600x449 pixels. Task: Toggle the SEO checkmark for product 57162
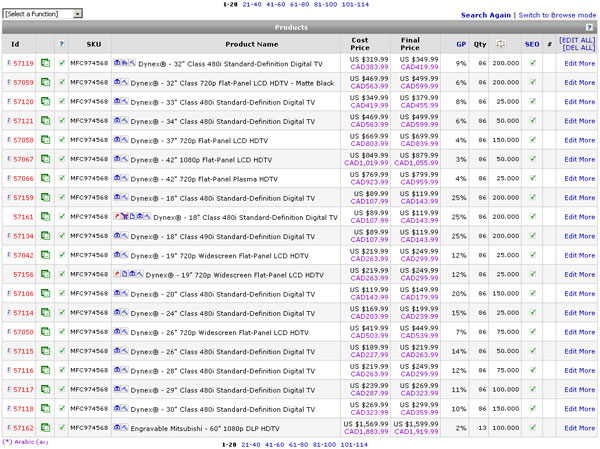[x=532, y=428]
